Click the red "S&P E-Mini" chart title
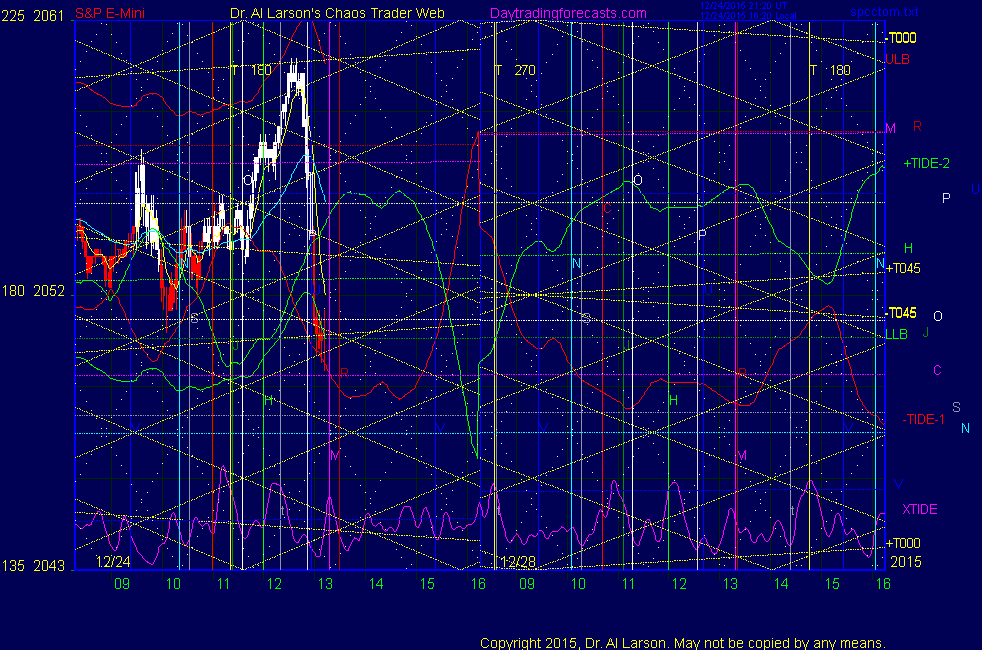Viewport: 982px width, 650px height. tap(110, 13)
